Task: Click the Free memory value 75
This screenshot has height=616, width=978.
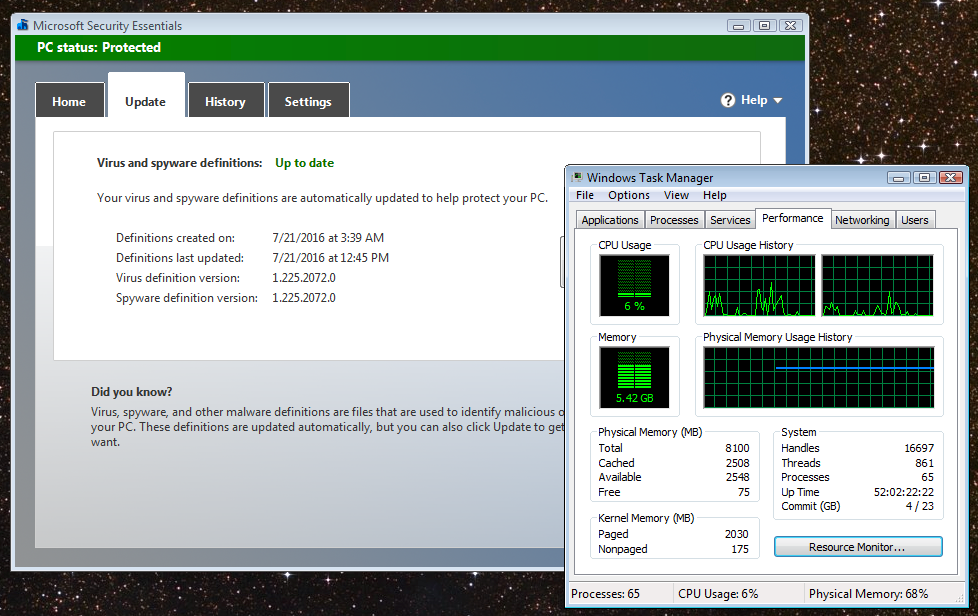Action: (743, 492)
